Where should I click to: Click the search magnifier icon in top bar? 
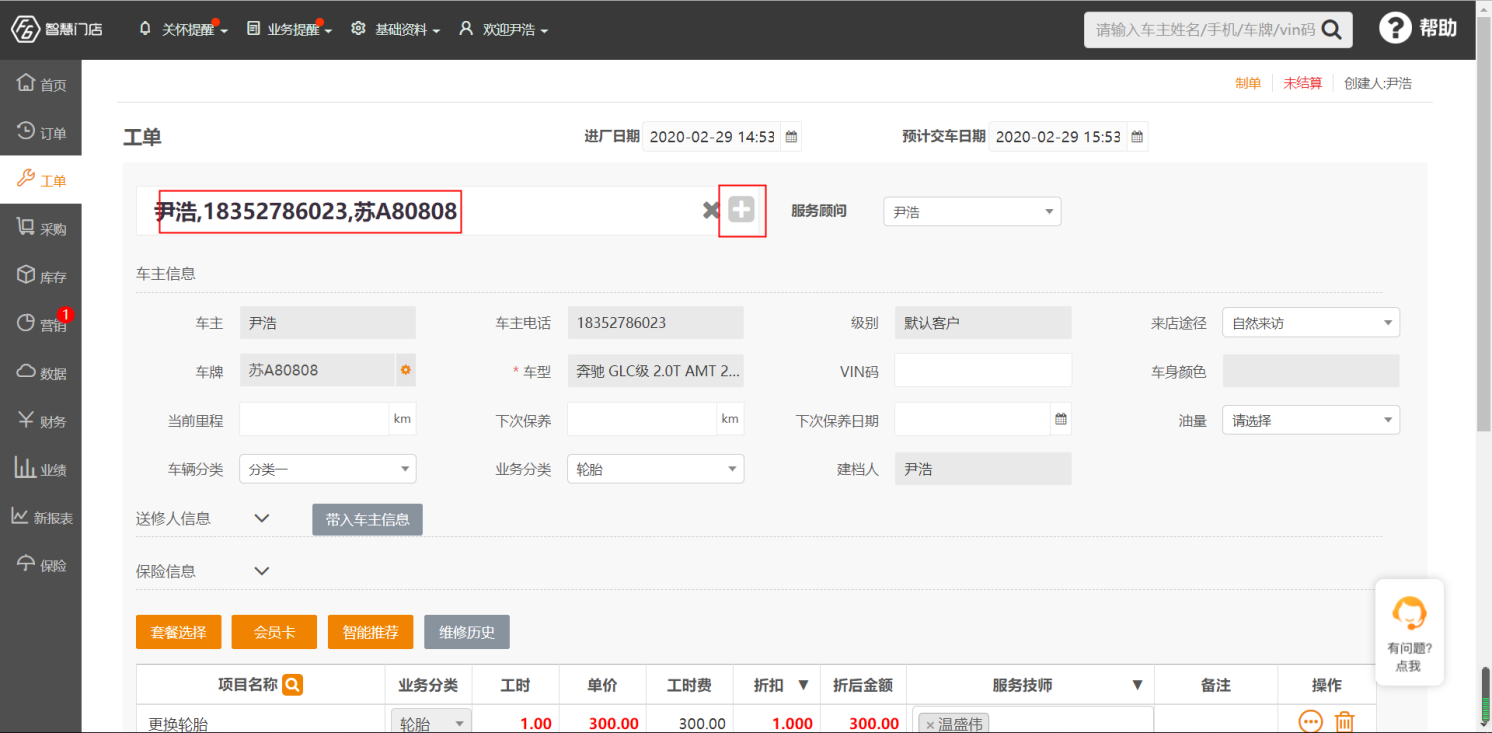point(1331,30)
